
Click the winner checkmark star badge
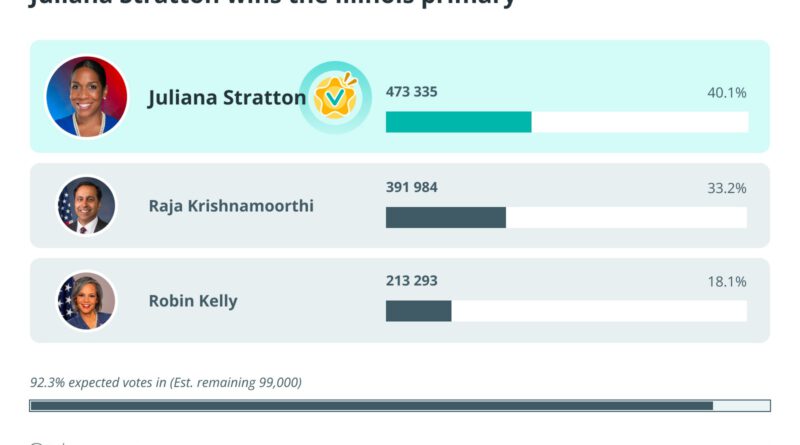pos(335,97)
